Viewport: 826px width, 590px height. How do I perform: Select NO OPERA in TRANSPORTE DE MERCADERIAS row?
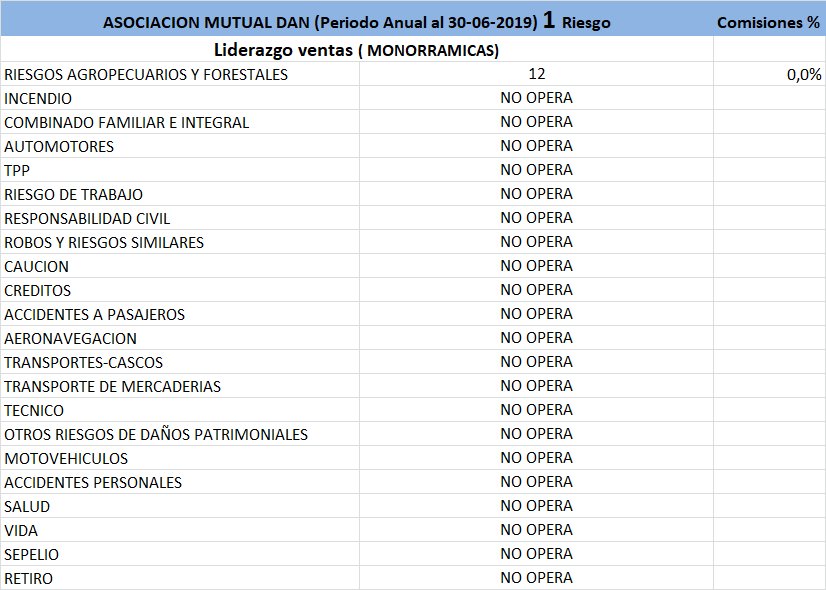[536, 386]
